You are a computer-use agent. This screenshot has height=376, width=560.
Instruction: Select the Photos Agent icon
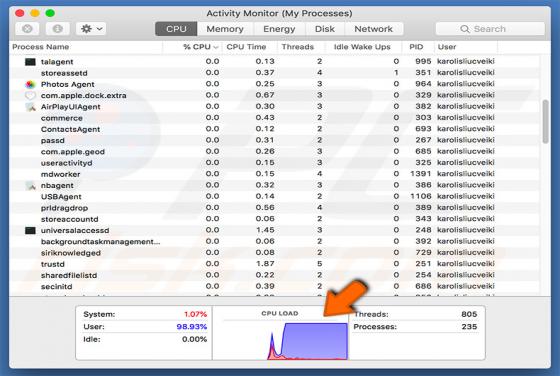[30, 84]
